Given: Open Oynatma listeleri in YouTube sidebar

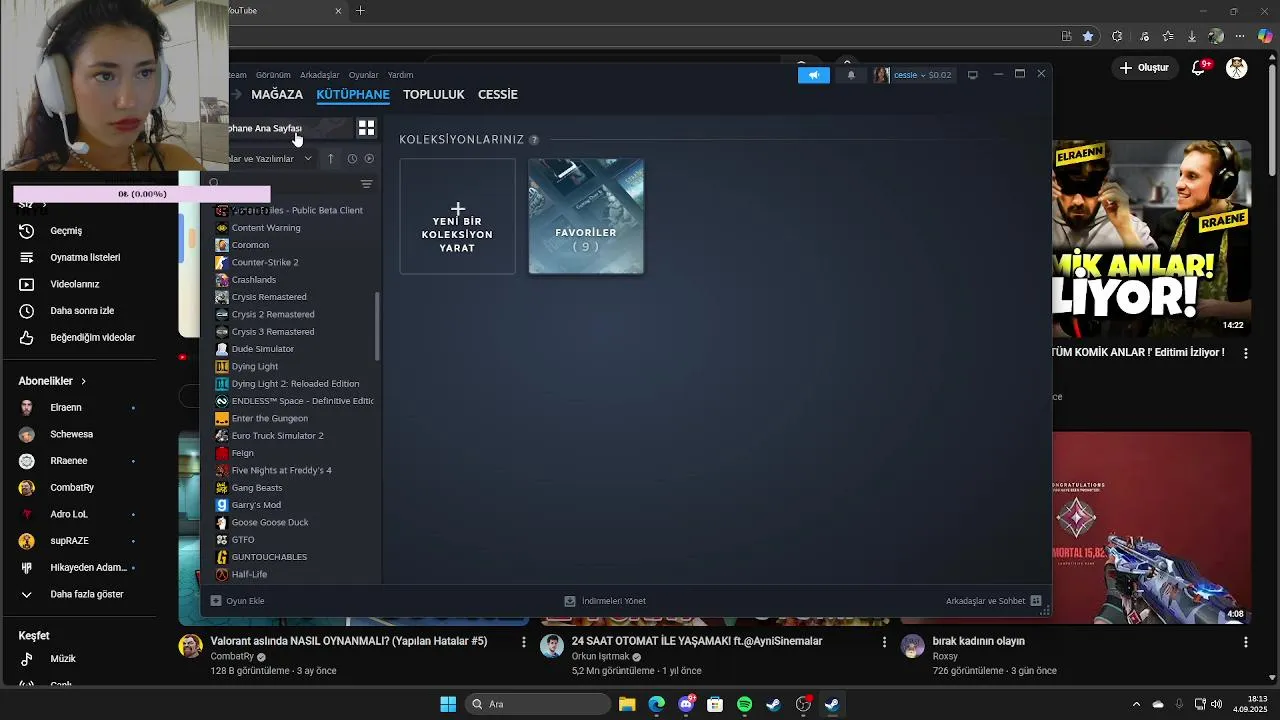Looking at the screenshot, I should click(x=85, y=258).
